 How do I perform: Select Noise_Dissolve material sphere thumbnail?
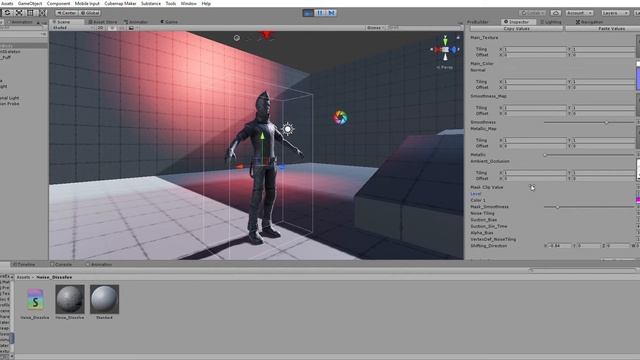click(70, 299)
